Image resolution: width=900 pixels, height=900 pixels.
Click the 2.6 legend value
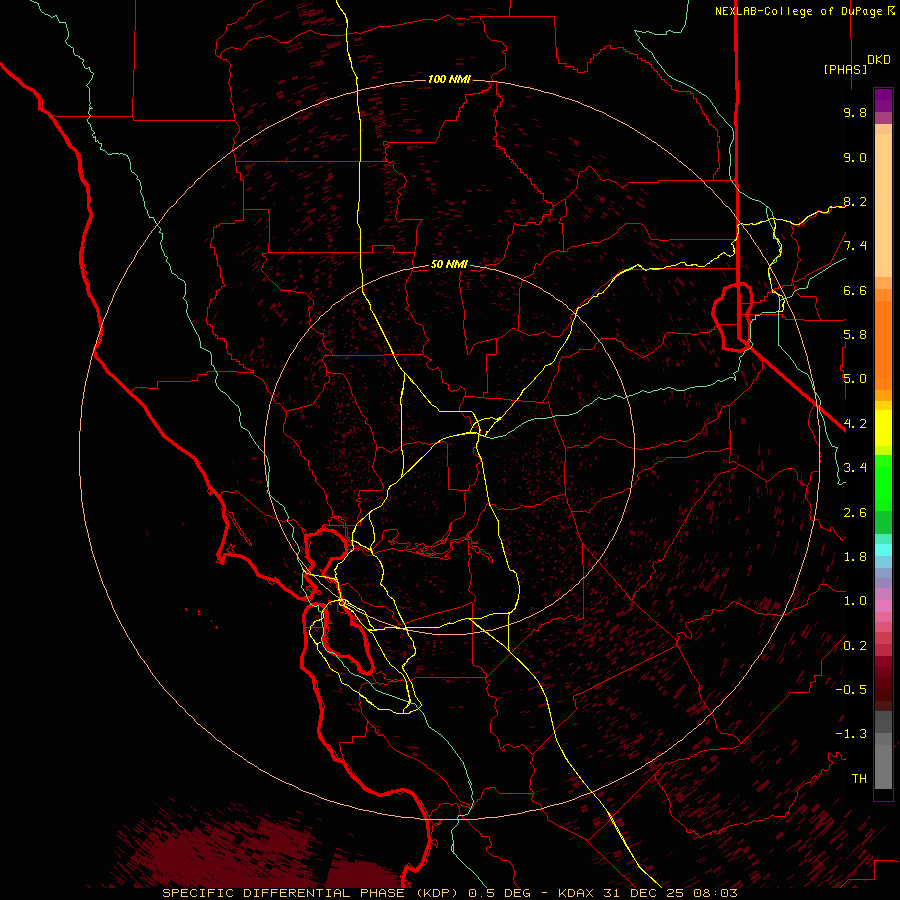click(855, 513)
